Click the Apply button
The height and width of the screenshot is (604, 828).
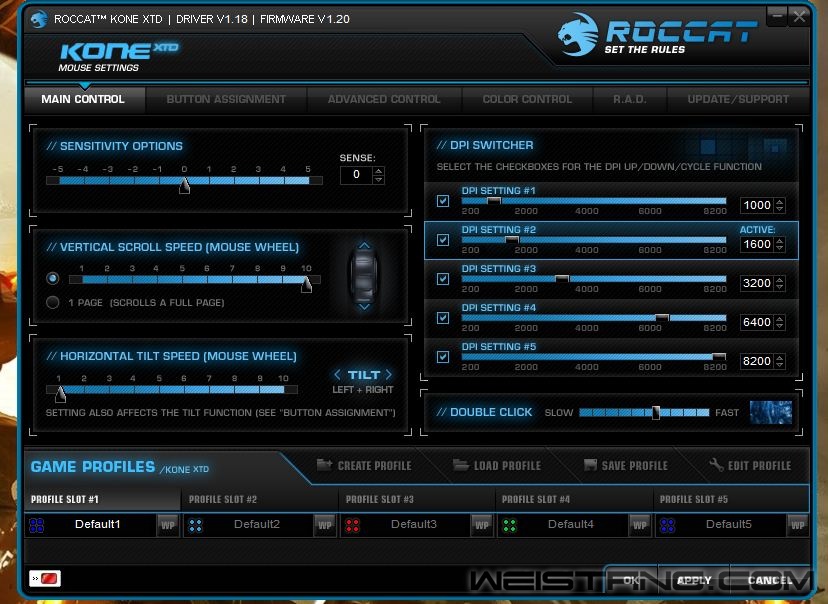(694, 580)
